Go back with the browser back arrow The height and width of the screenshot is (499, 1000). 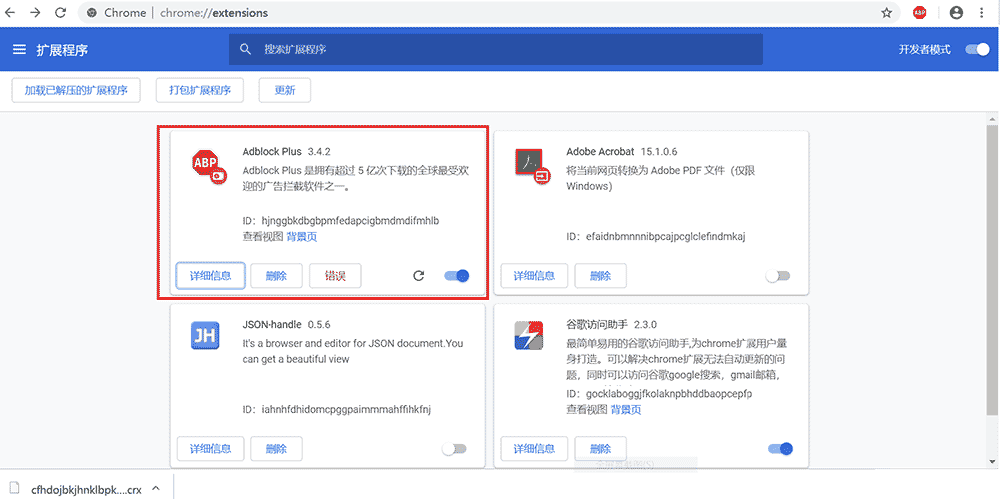pyautogui.click(x=11, y=13)
